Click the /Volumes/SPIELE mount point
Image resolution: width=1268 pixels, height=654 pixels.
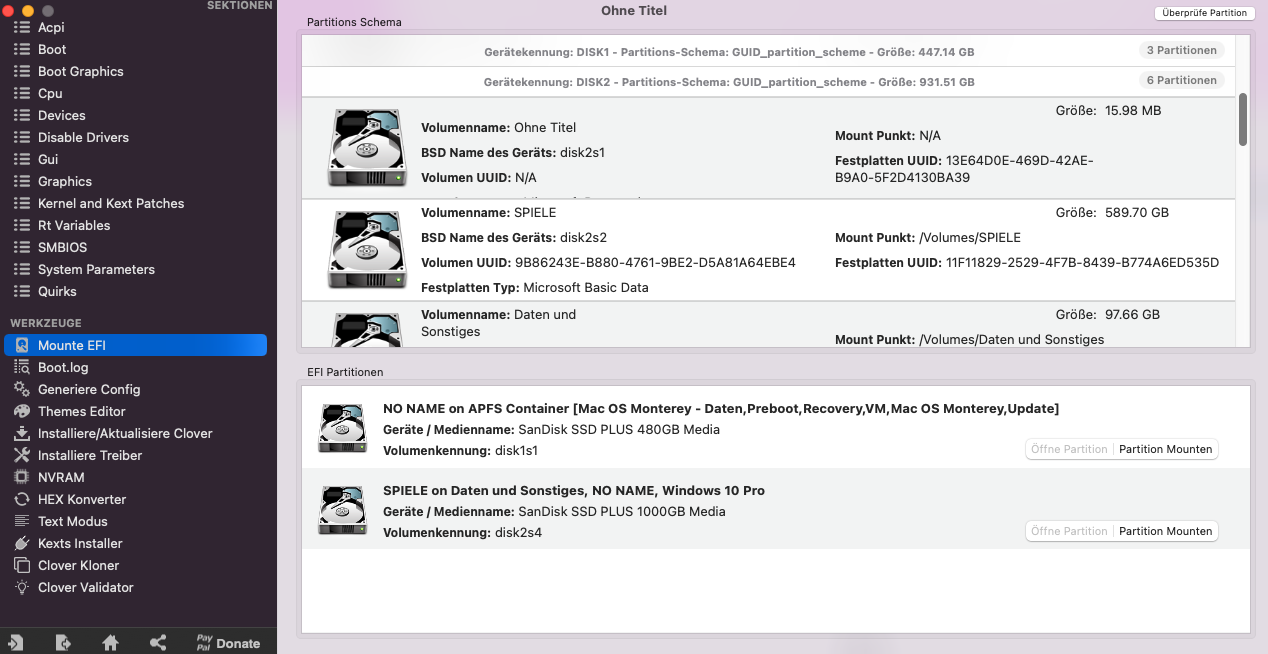(x=970, y=238)
